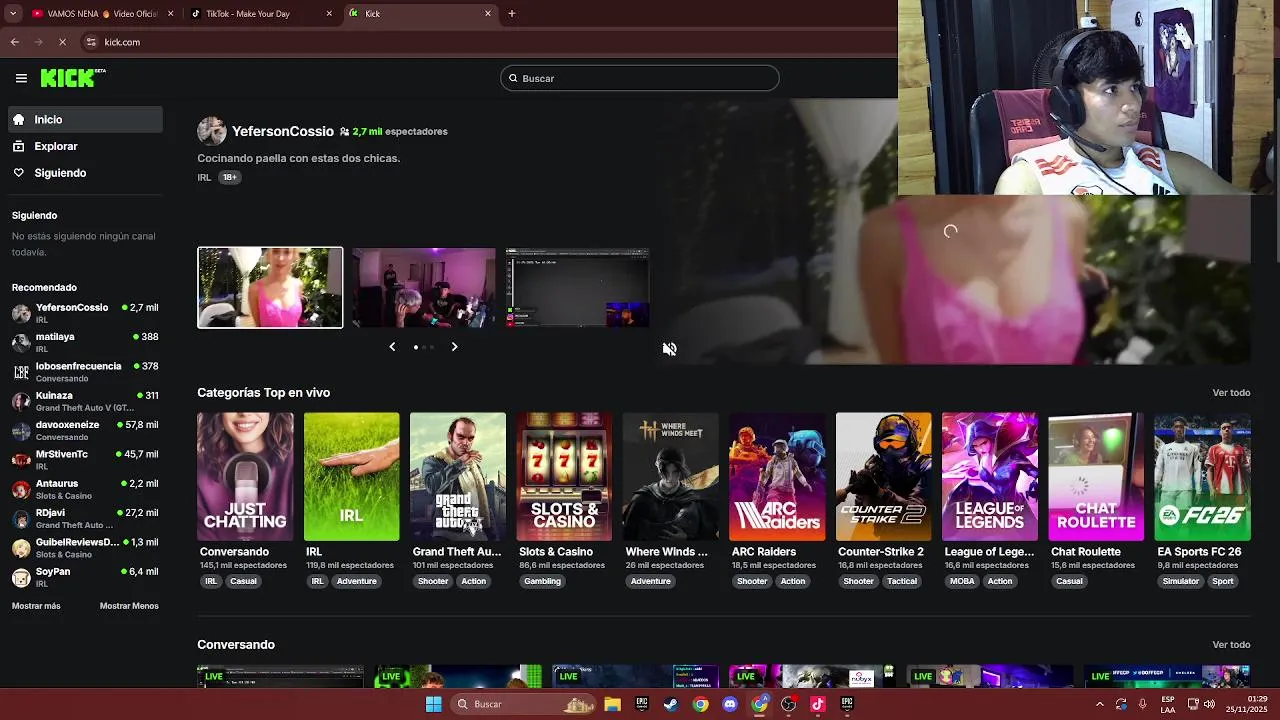Expand tab search dropdown arrow
Viewport: 1280px width, 720px height.
click(12, 14)
